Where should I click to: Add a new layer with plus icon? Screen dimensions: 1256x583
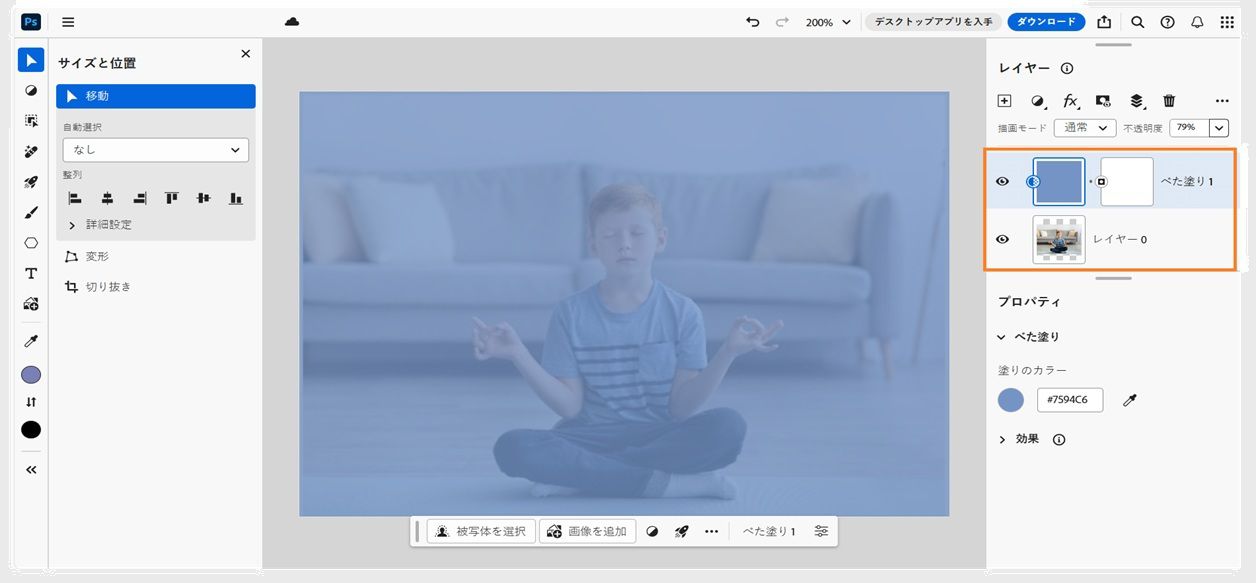click(x=1005, y=101)
